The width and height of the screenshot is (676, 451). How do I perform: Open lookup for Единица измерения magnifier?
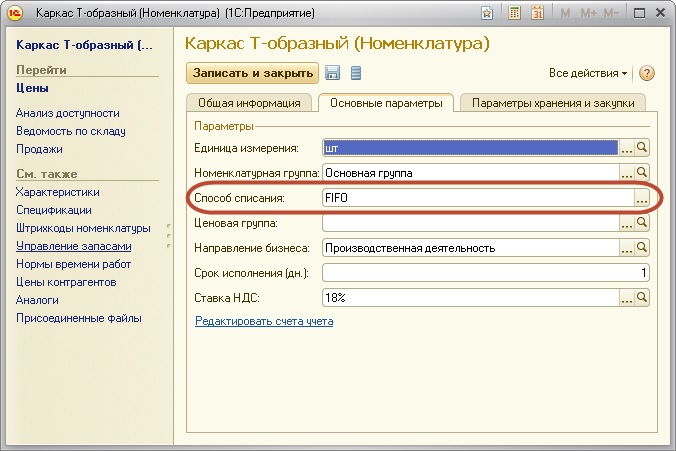pos(642,148)
